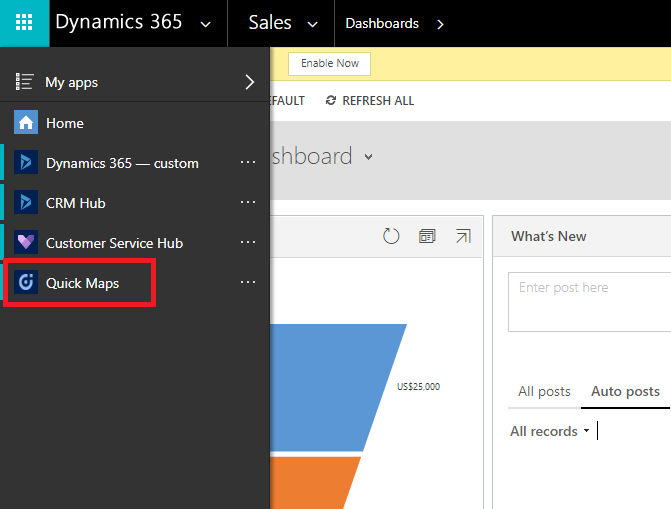
Task: Launch Quick Maps app
Action: tap(82, 283)
